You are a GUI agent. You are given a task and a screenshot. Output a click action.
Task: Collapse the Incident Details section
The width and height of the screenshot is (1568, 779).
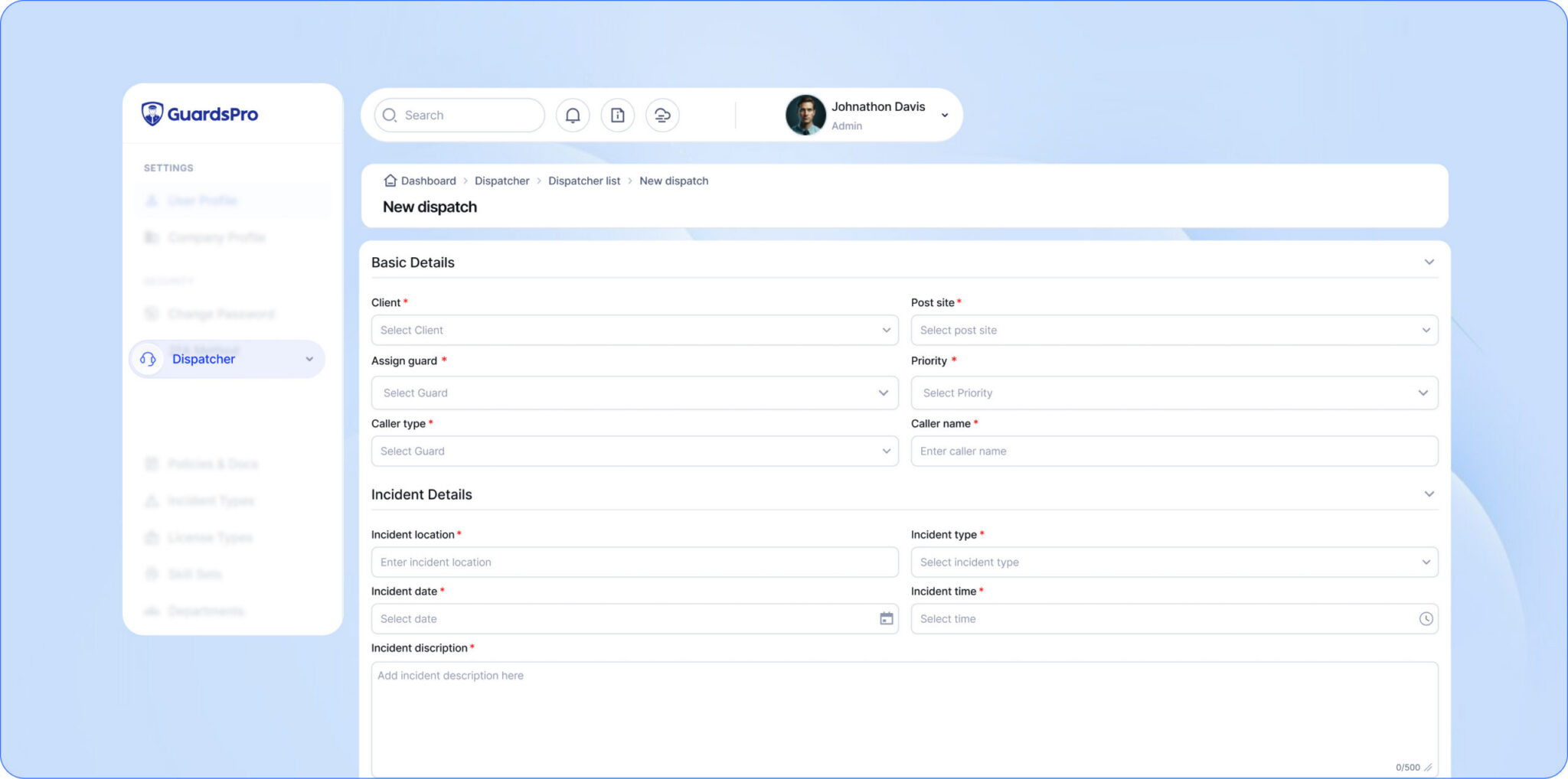pyautogui.click(x=1429, y=494)
